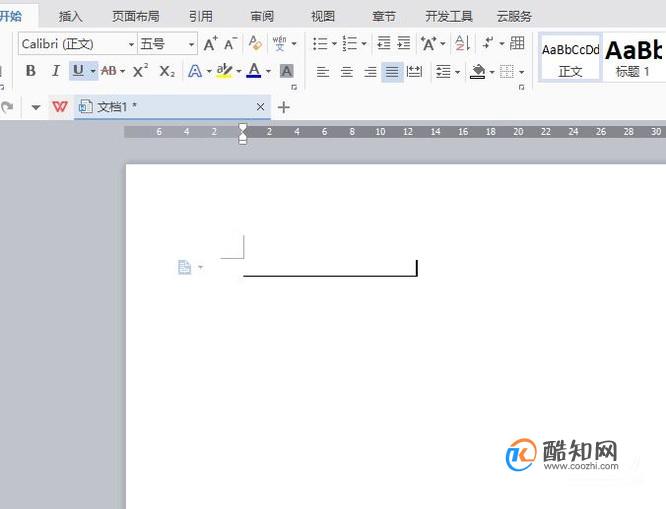The height and width of the screenshot is (509, 666).
Task: Apply bullet list formatting
Action: point(320,43)
